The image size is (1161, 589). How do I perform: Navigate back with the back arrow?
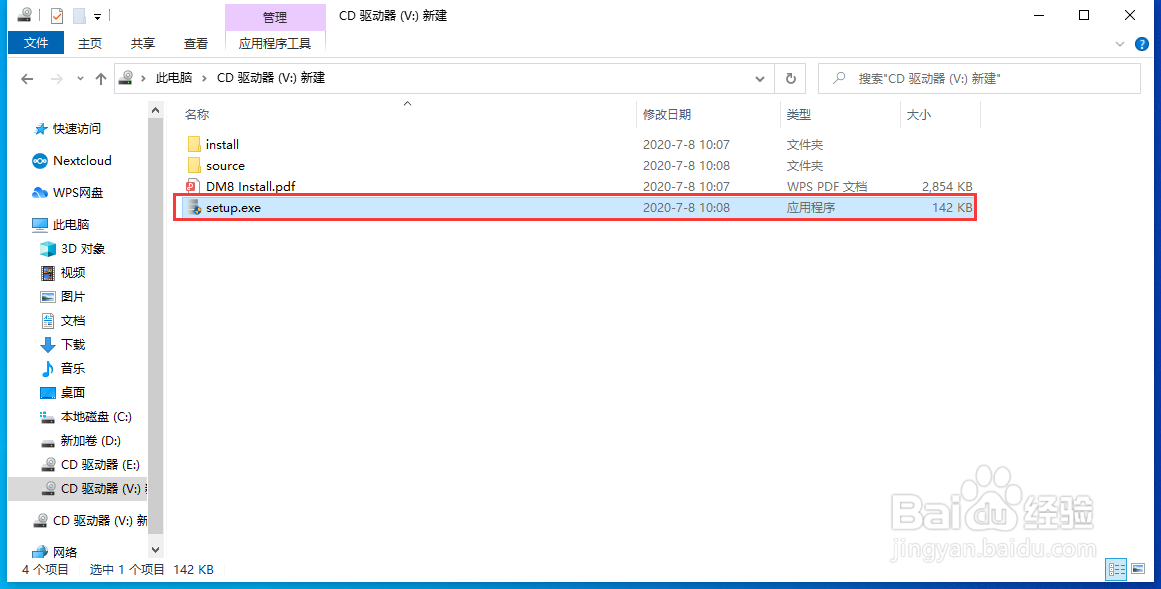[x=27, y=78]
